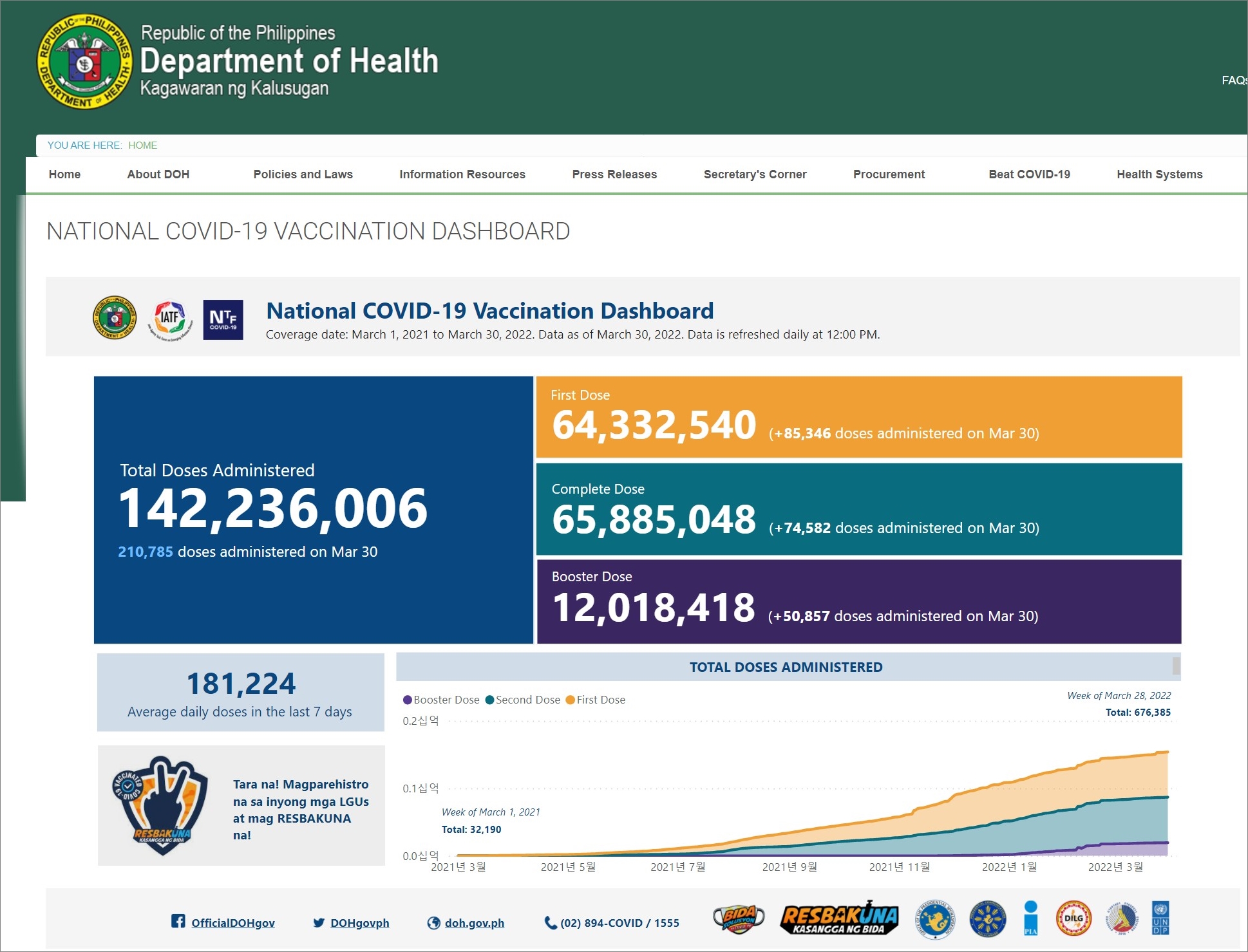Open the OfficialDOHgov Facebook link
1248x952 pixels.
tap(232, 923)
